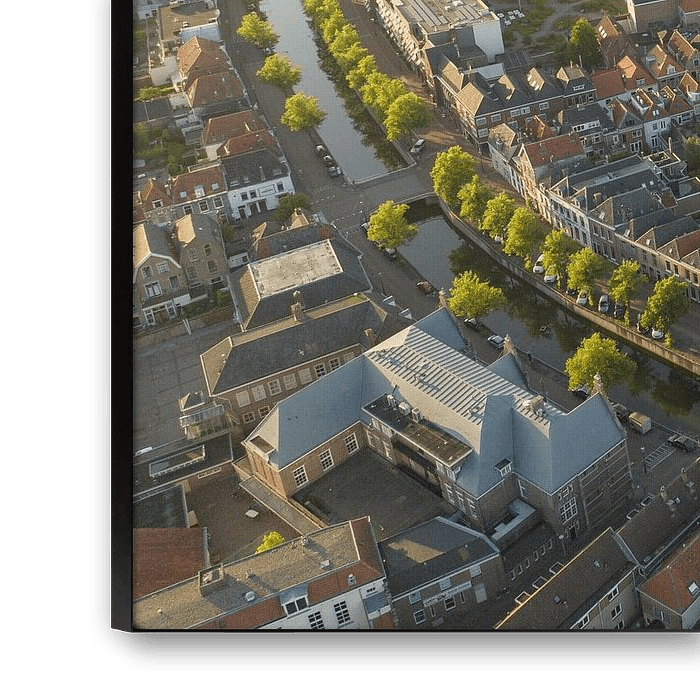Image resolution: width=700 pixels, height=700 pixels.
Task: Click the lone tree beside the bridge
Action: [x=390, y=225]
